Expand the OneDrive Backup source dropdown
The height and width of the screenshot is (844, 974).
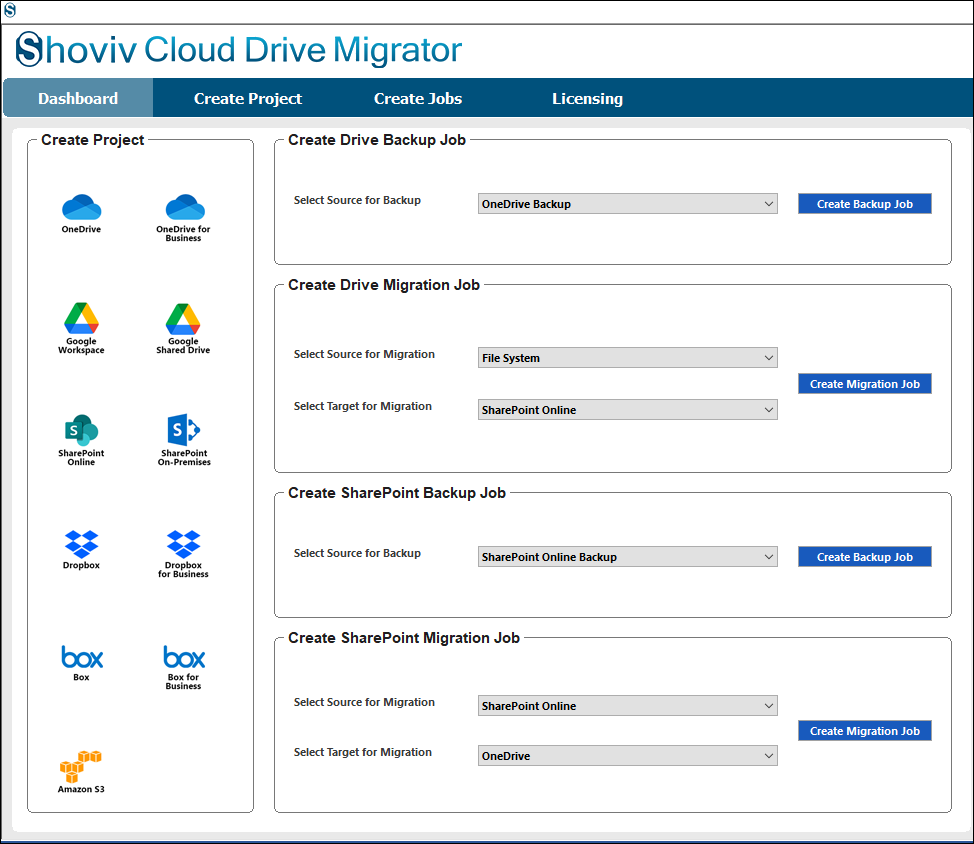[x=627, y=204]
